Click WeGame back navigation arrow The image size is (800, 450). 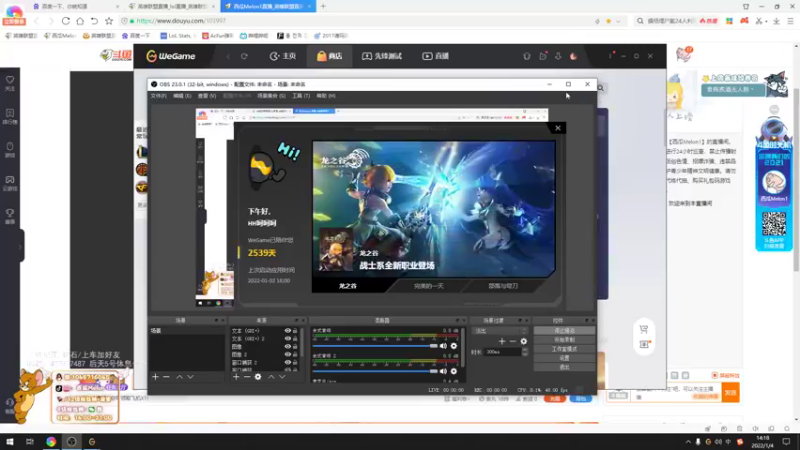228,56
